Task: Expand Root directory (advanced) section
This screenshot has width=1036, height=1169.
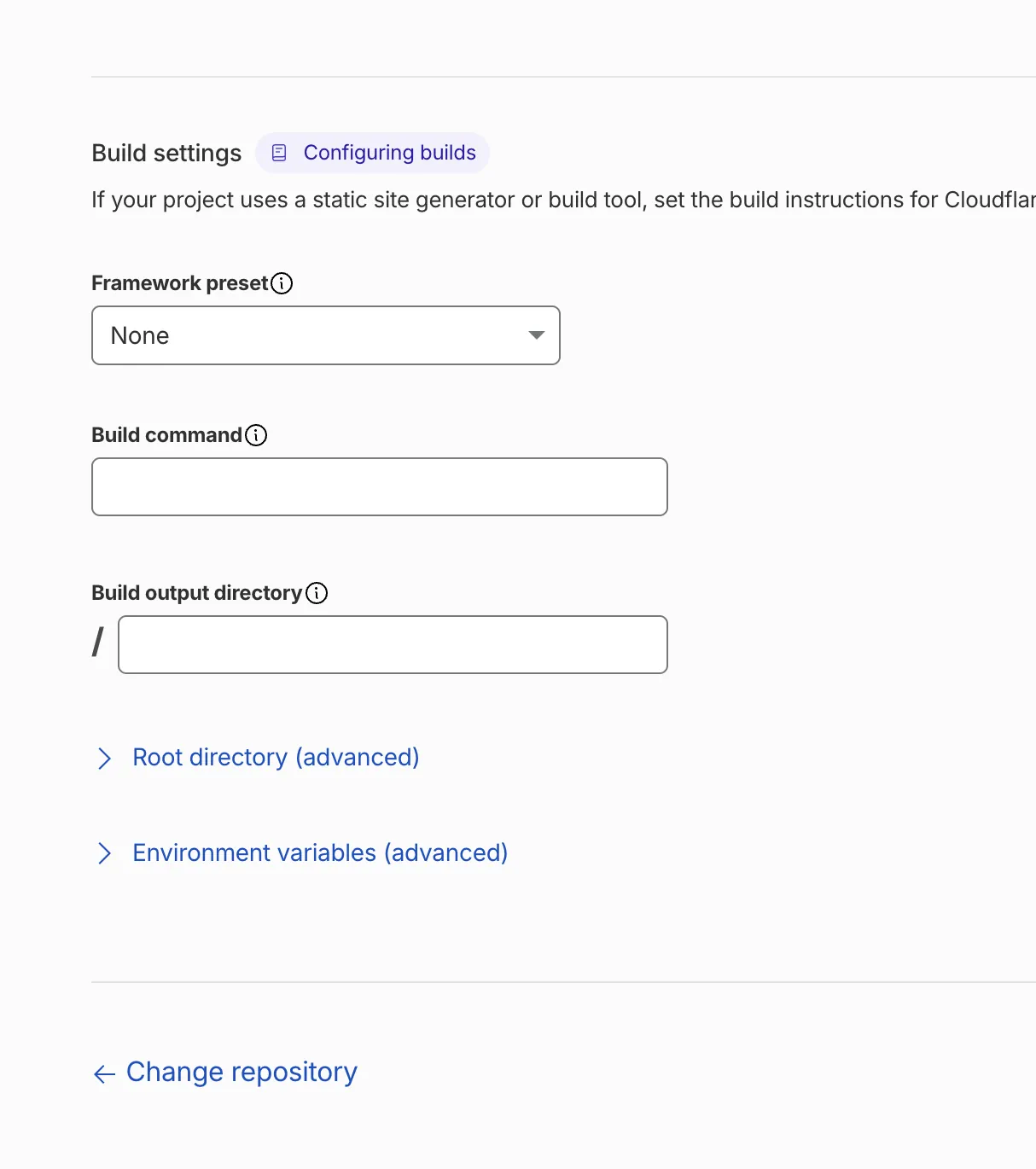Action: click(x=258, y=758)
